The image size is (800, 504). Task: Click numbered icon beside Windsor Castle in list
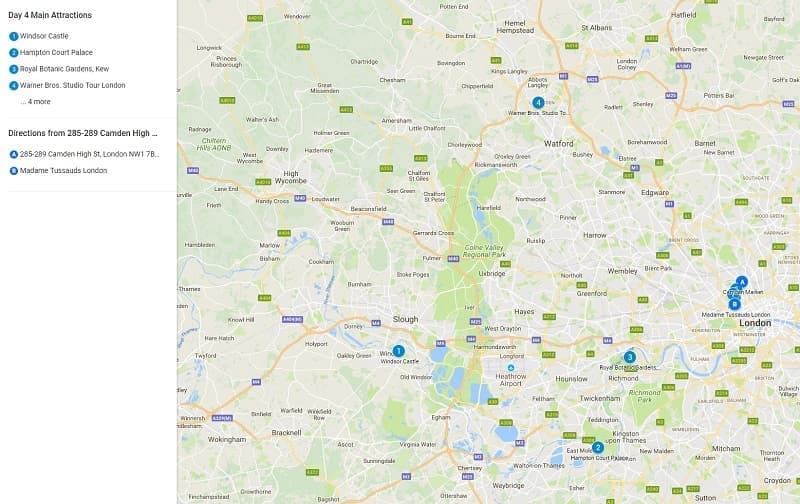(x=14, y=36)
